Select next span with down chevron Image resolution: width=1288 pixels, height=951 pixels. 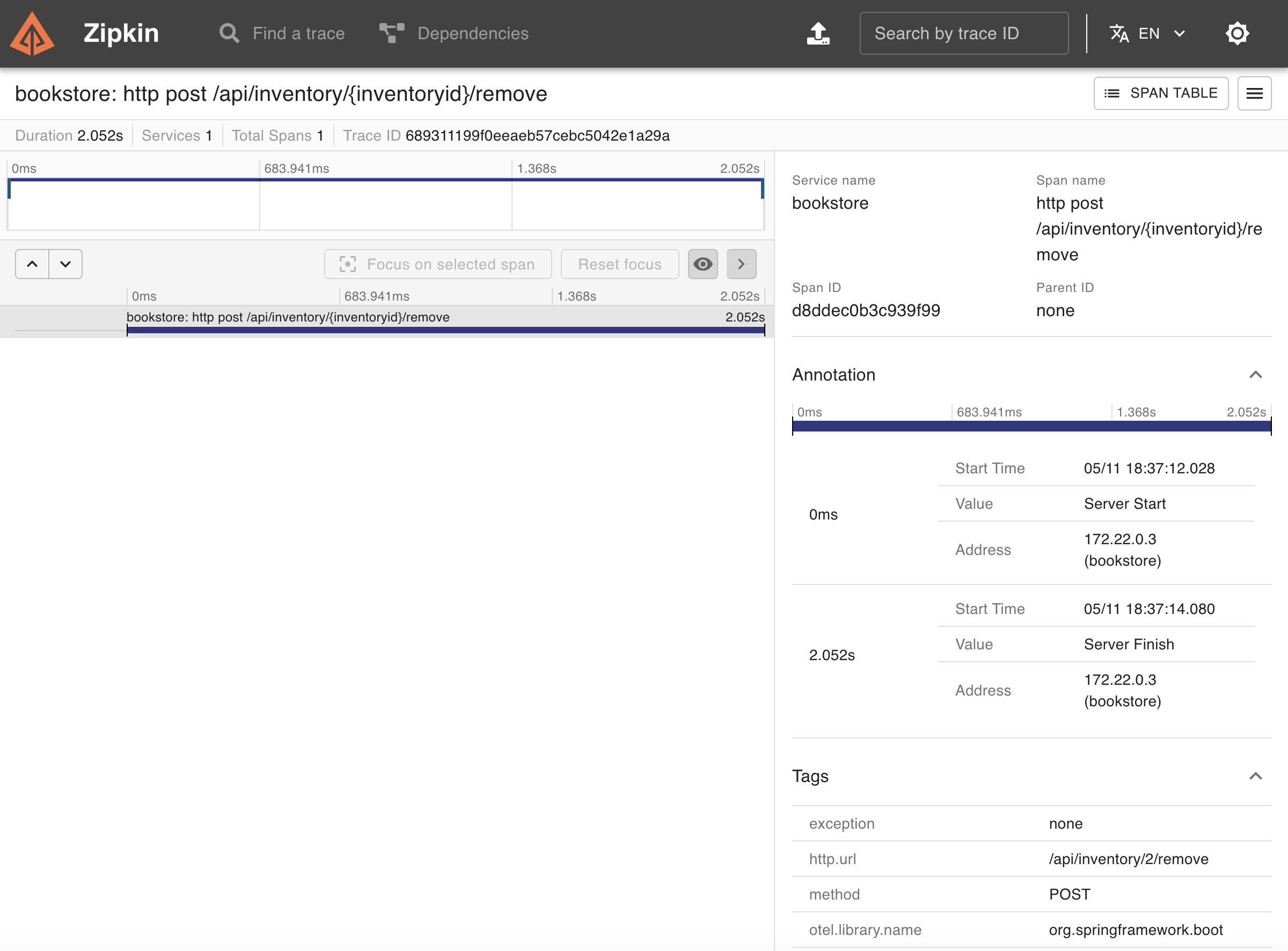[65, 264]
